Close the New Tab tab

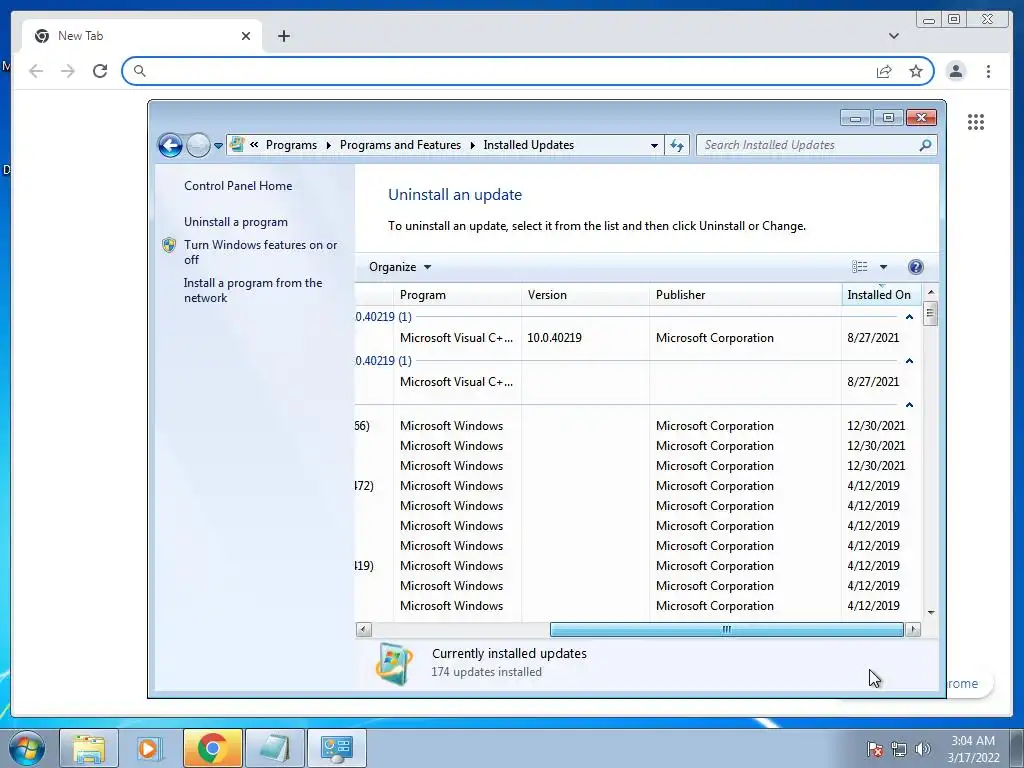(x=246, y=36)
